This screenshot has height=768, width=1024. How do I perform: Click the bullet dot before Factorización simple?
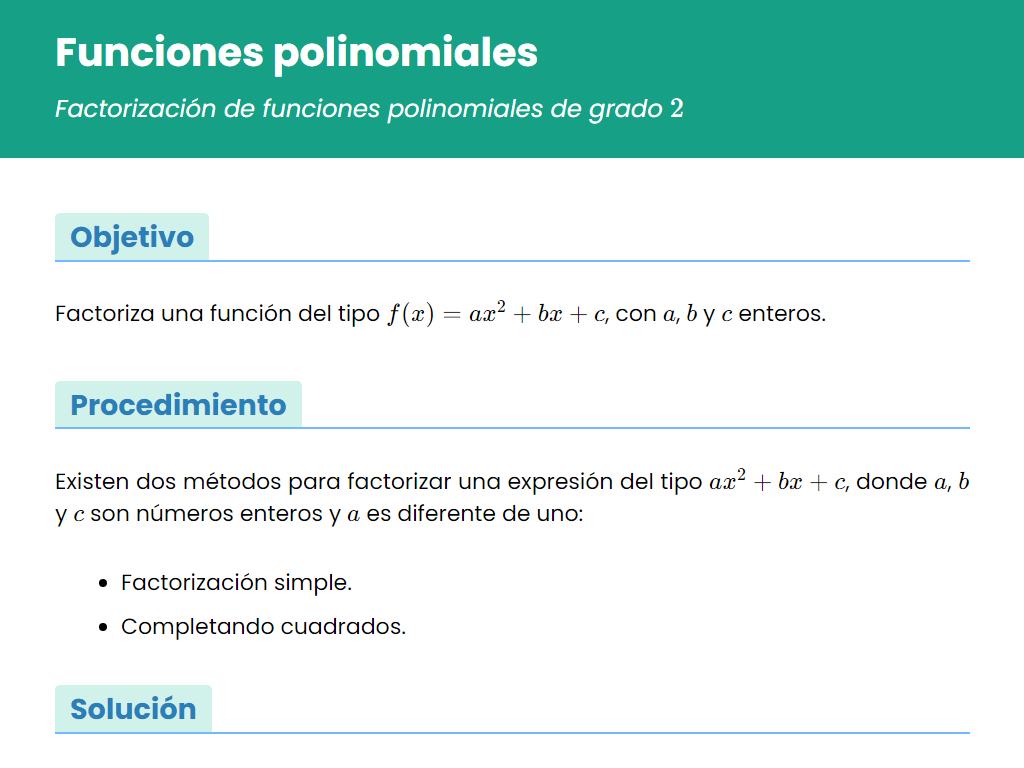click(103, 583)
